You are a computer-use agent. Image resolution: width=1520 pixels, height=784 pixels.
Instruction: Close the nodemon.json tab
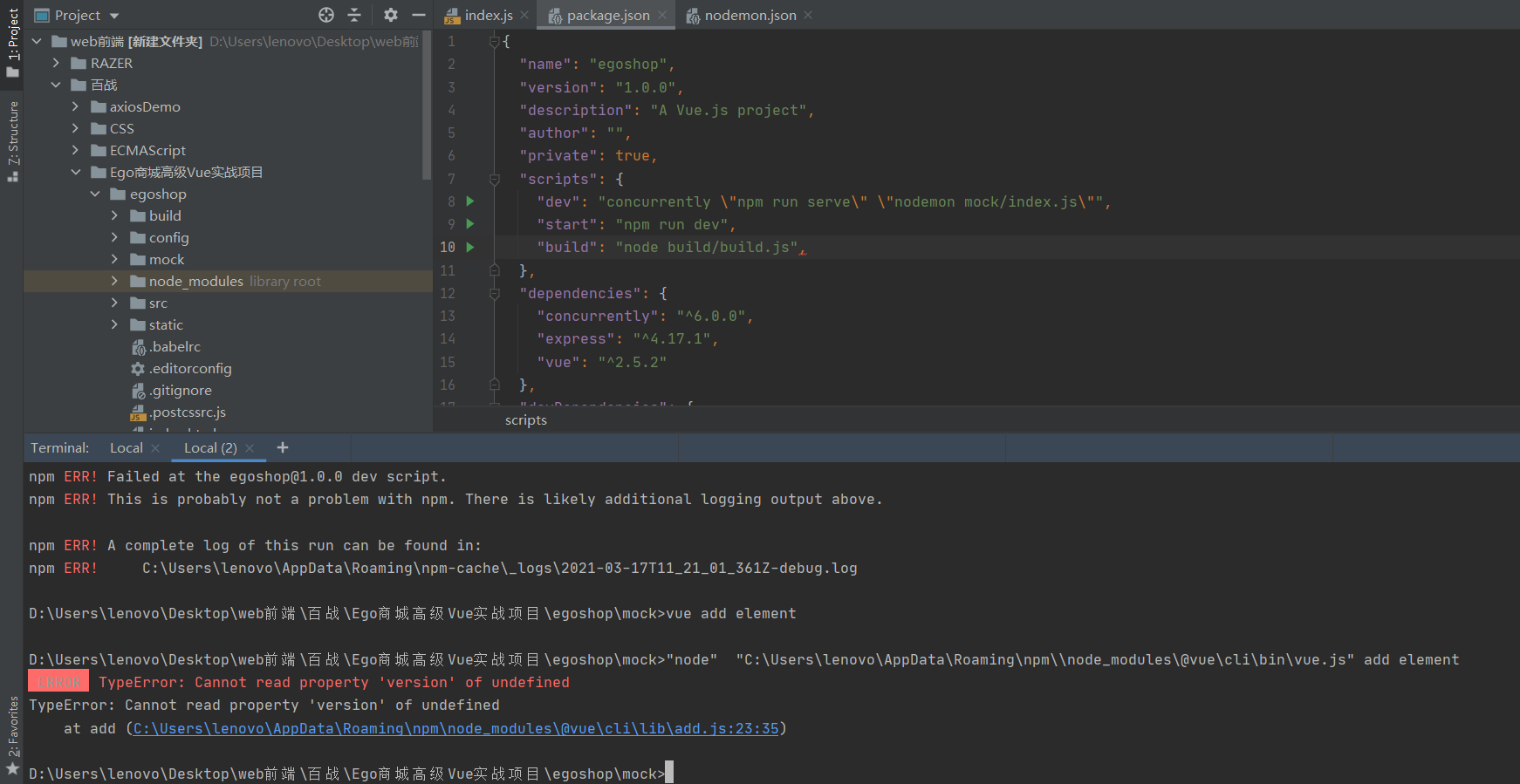[x=808, y=15]
